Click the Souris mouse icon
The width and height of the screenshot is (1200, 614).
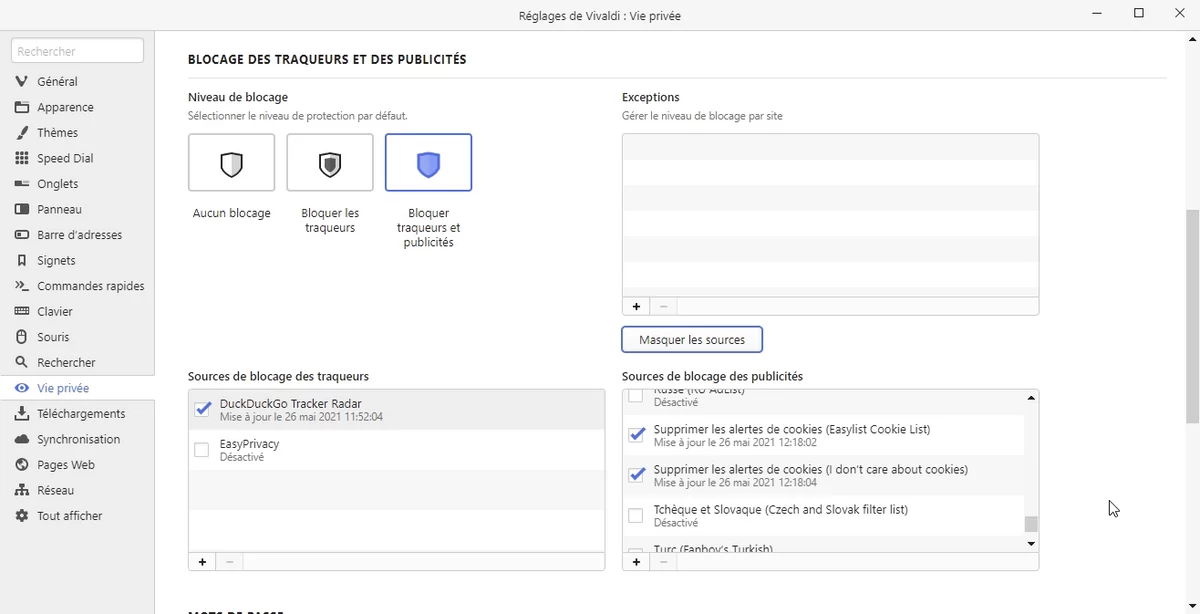coord(22,337)
